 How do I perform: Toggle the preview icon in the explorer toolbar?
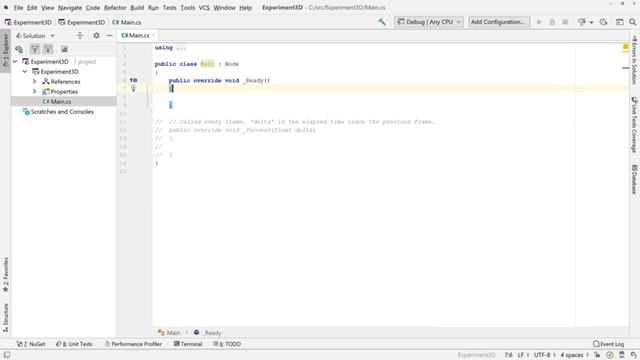click(64, 49)
